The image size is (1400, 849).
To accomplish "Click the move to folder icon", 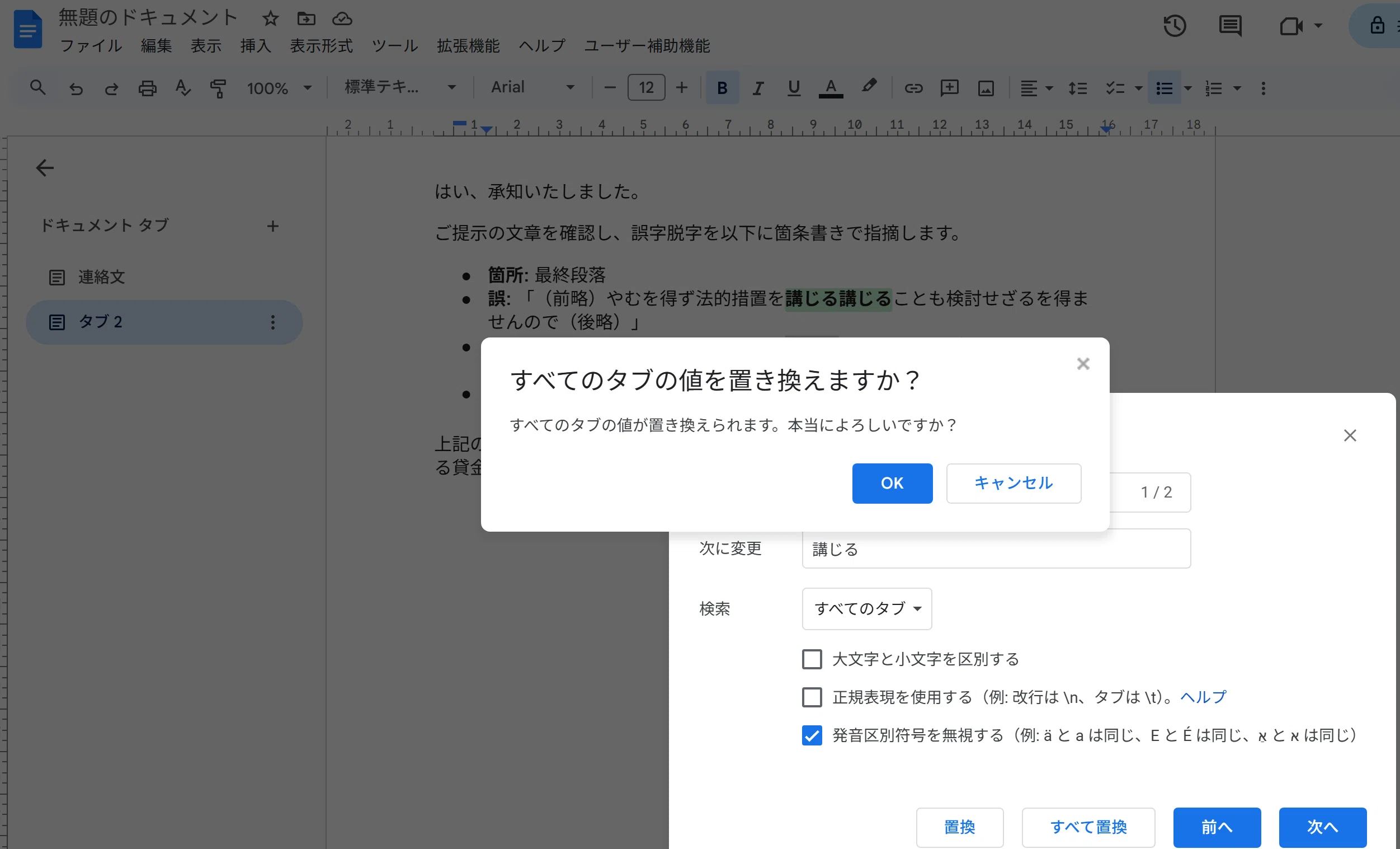I will point(306,19).
